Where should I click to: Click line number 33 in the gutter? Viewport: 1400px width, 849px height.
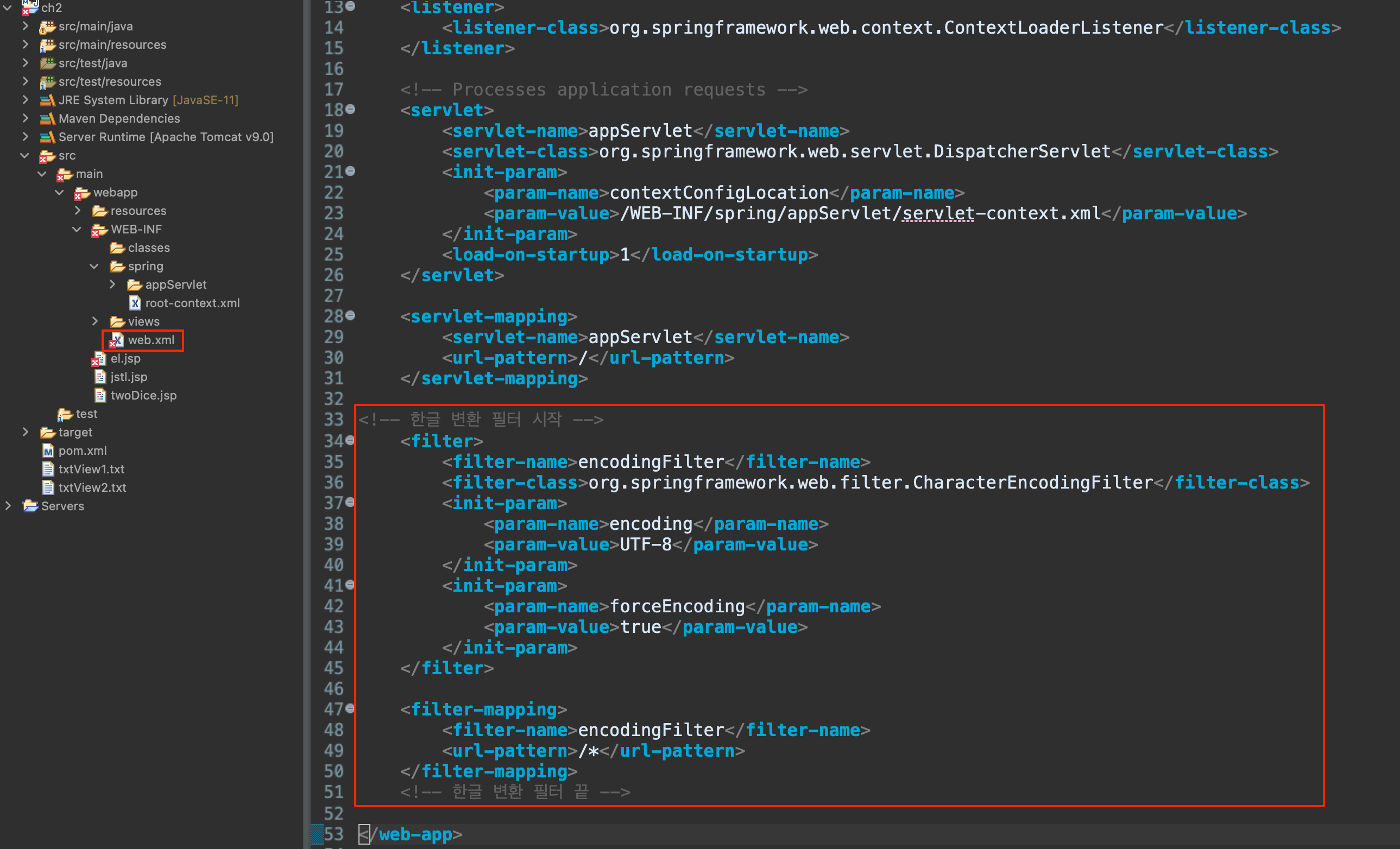pos(334,420)
